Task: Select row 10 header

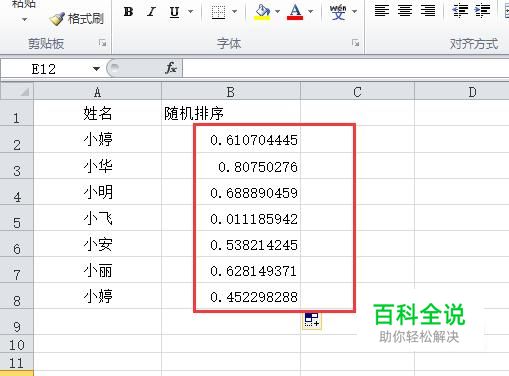Action: [17, 344]
